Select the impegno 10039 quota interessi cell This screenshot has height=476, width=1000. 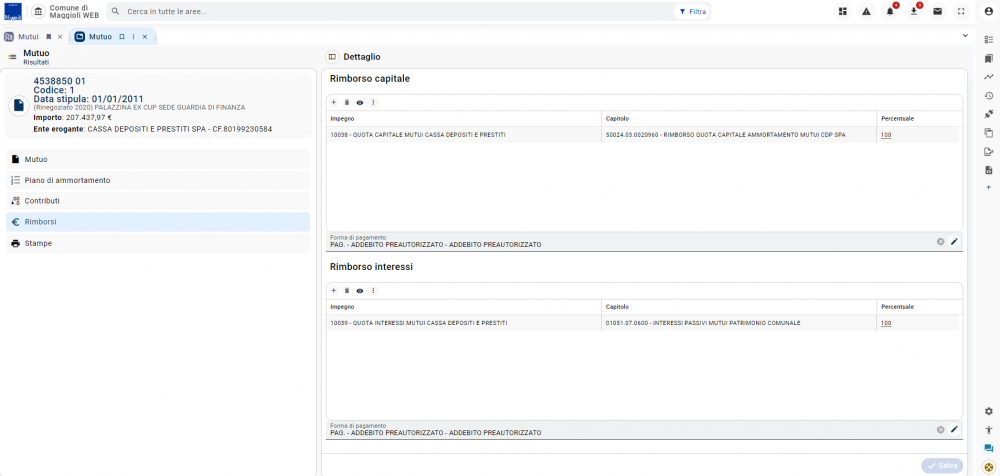(x=464, y=323)
